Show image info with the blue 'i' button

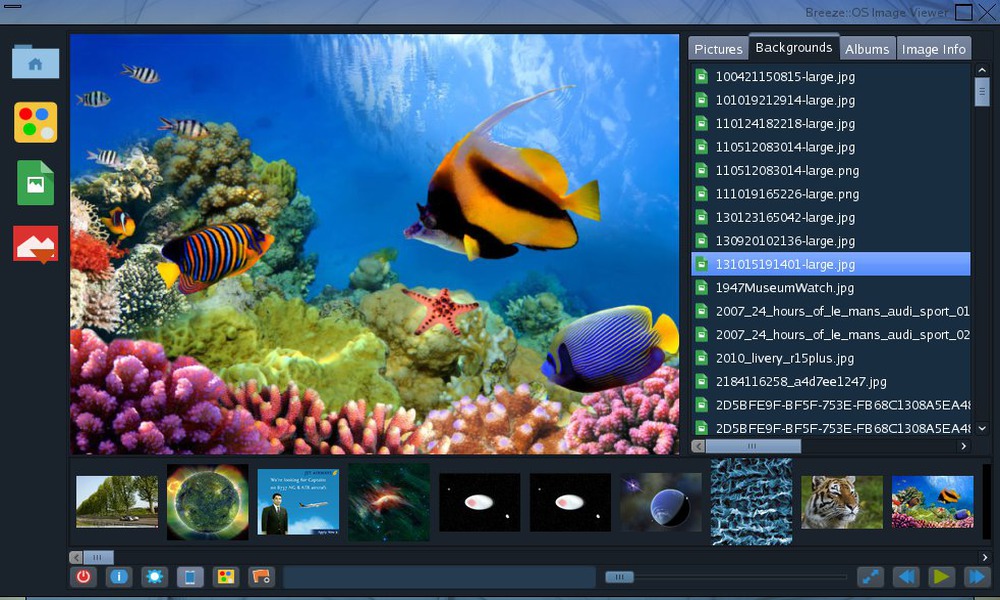tap(119, 577)
